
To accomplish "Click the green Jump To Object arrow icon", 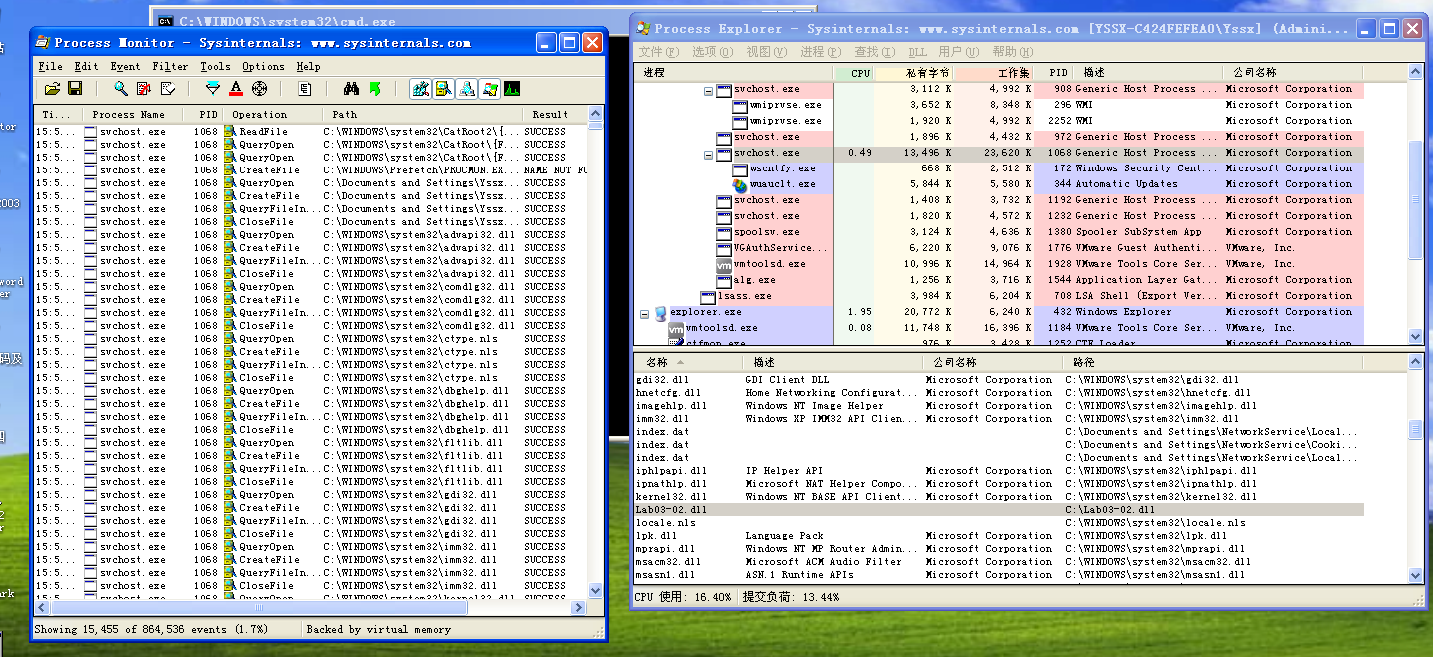I will click(x=375, y=89).
